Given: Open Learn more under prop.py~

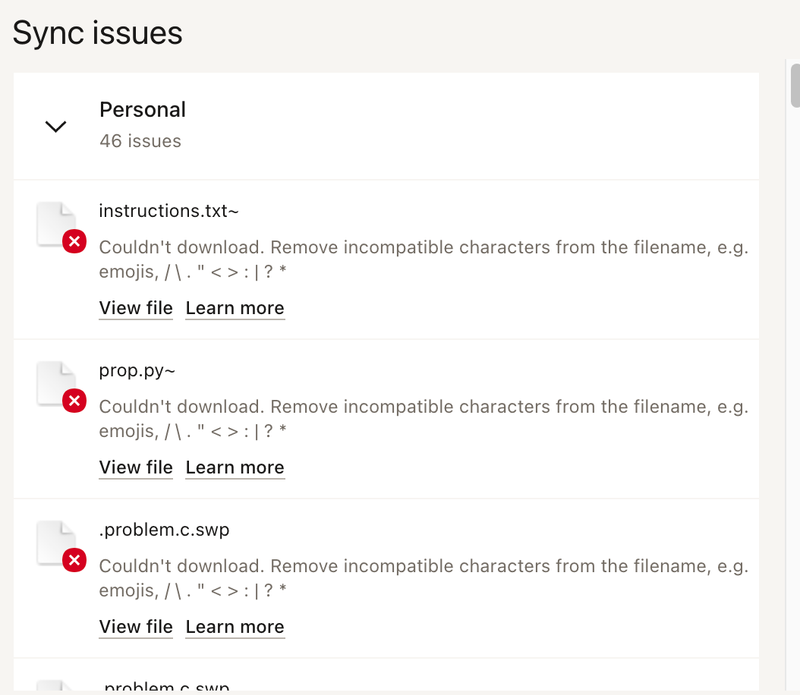Looking at the screenshot, I should 235,467.
